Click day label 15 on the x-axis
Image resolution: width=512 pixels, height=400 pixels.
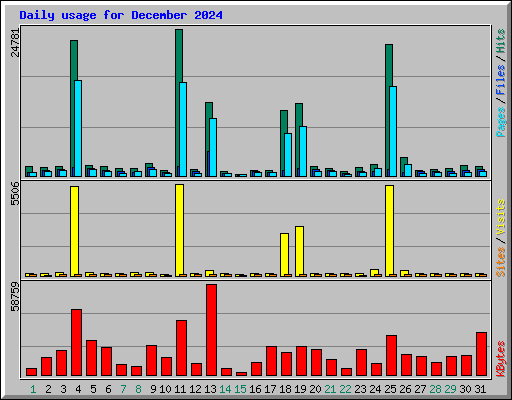(240, 389)
